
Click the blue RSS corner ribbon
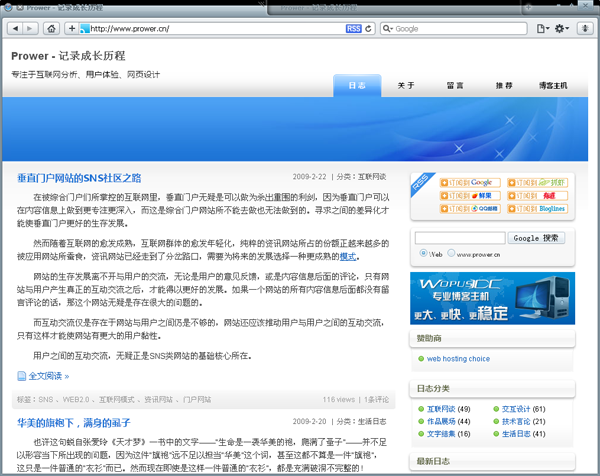tap(422, 185)
